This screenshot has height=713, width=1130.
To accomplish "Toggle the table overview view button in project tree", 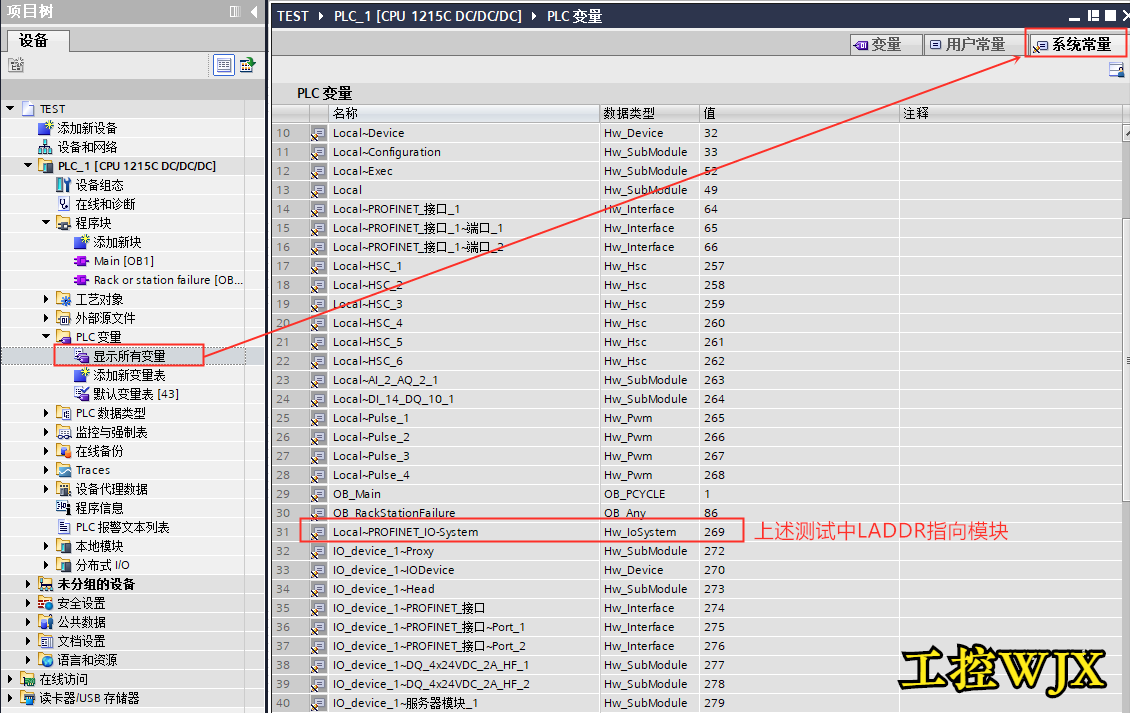I will pos(224,65).
